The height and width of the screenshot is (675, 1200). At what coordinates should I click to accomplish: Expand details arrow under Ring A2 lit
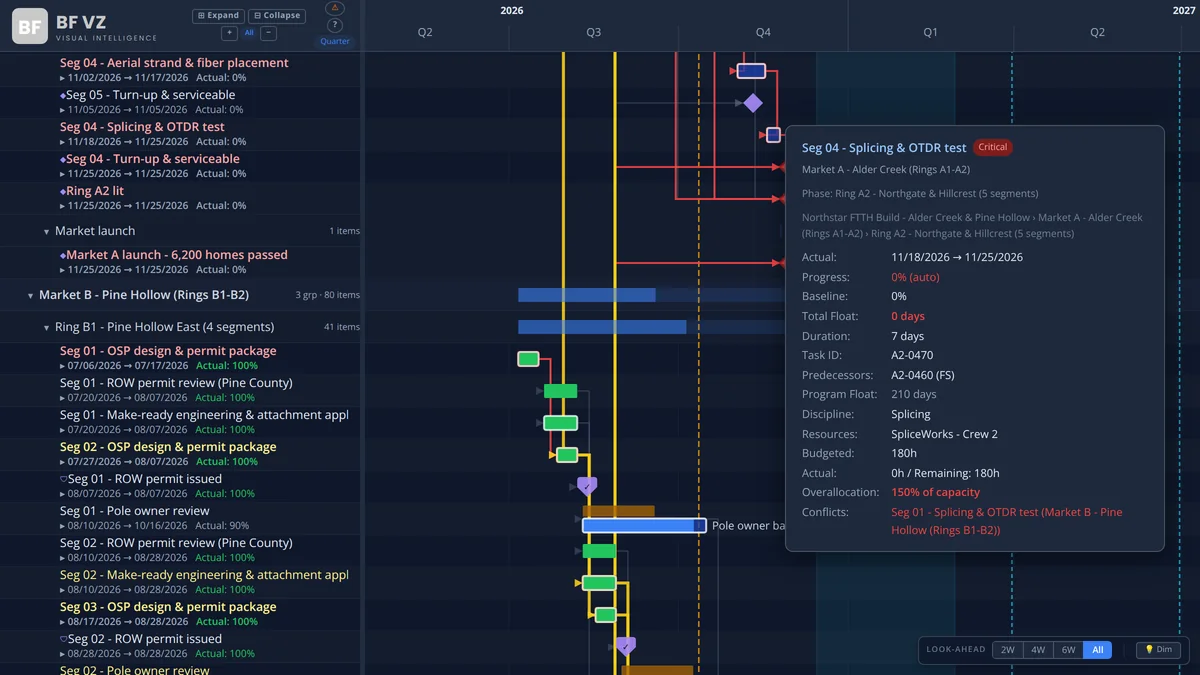coord(63,206)
